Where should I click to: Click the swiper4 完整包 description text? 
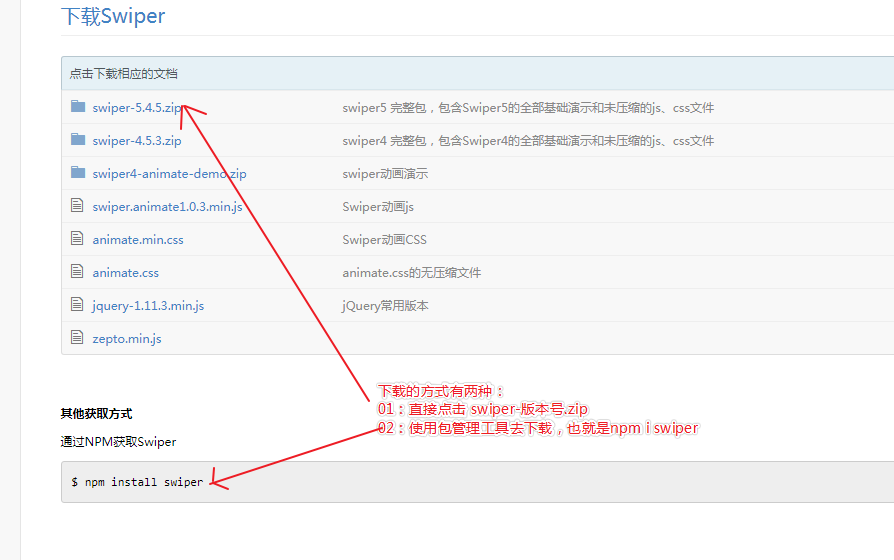528,141
